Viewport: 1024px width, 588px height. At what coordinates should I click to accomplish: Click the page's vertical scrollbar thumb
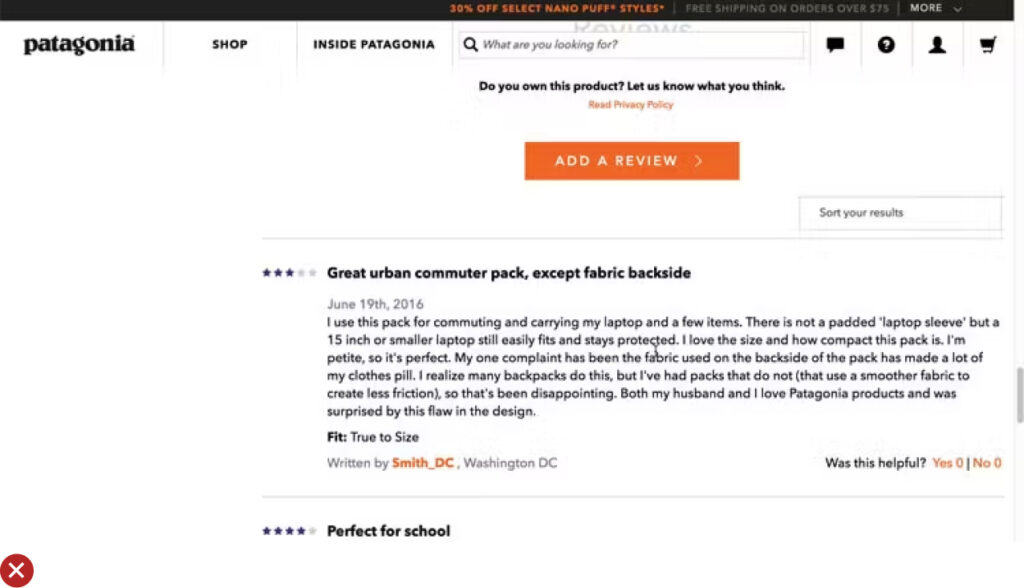[x=1019, y=395]
